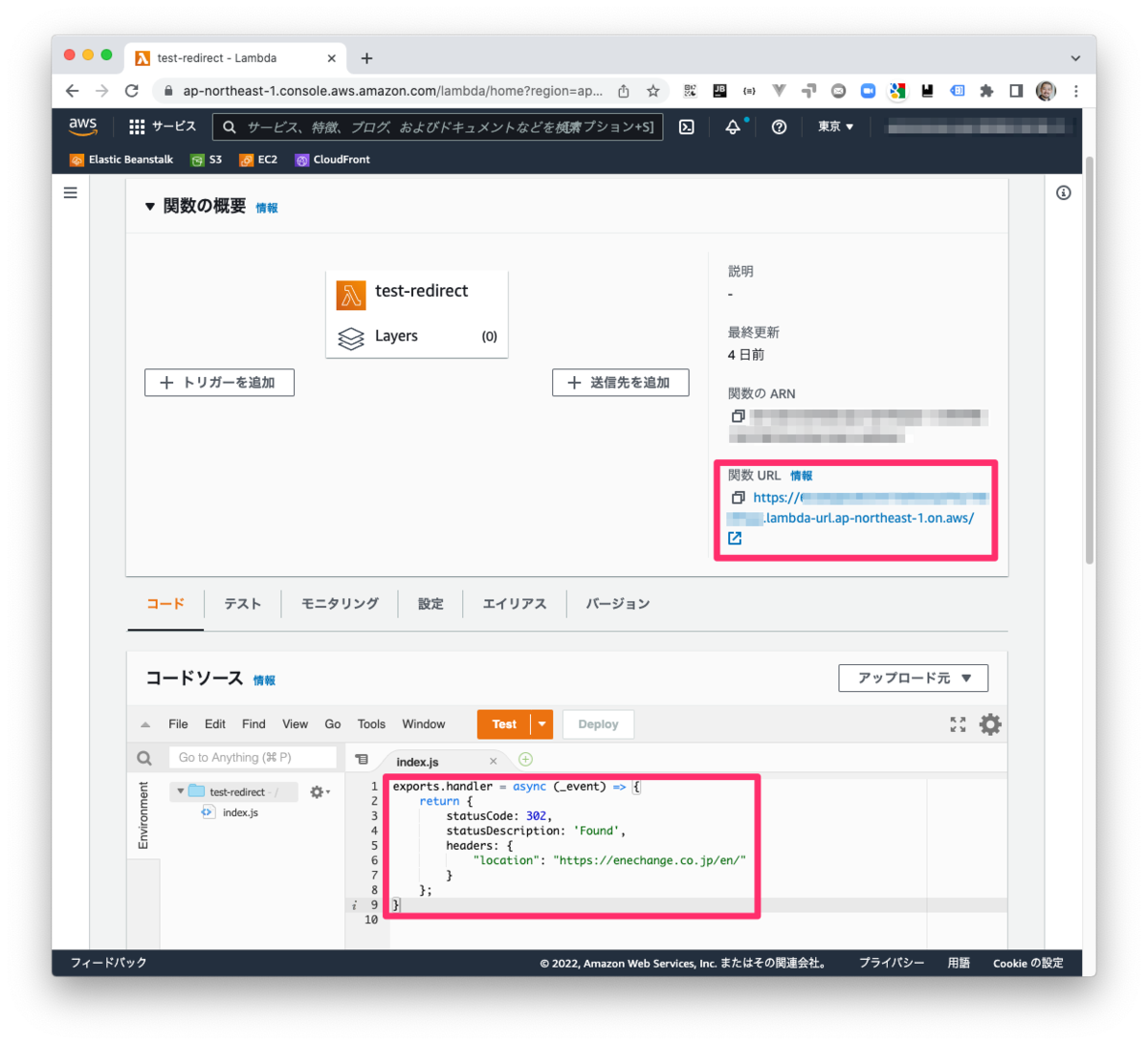
Task: Open the function URL via the external link icon
Action: click(x=734, y=538)
